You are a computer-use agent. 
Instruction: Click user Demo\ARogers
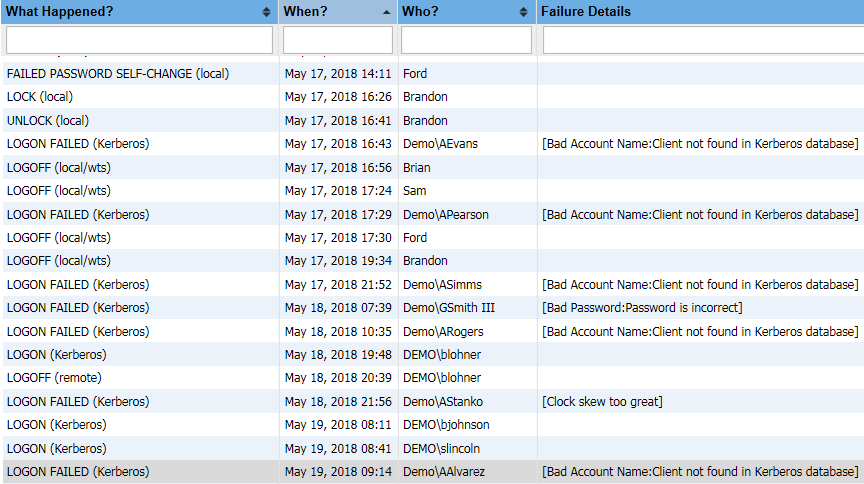(443, 331)
